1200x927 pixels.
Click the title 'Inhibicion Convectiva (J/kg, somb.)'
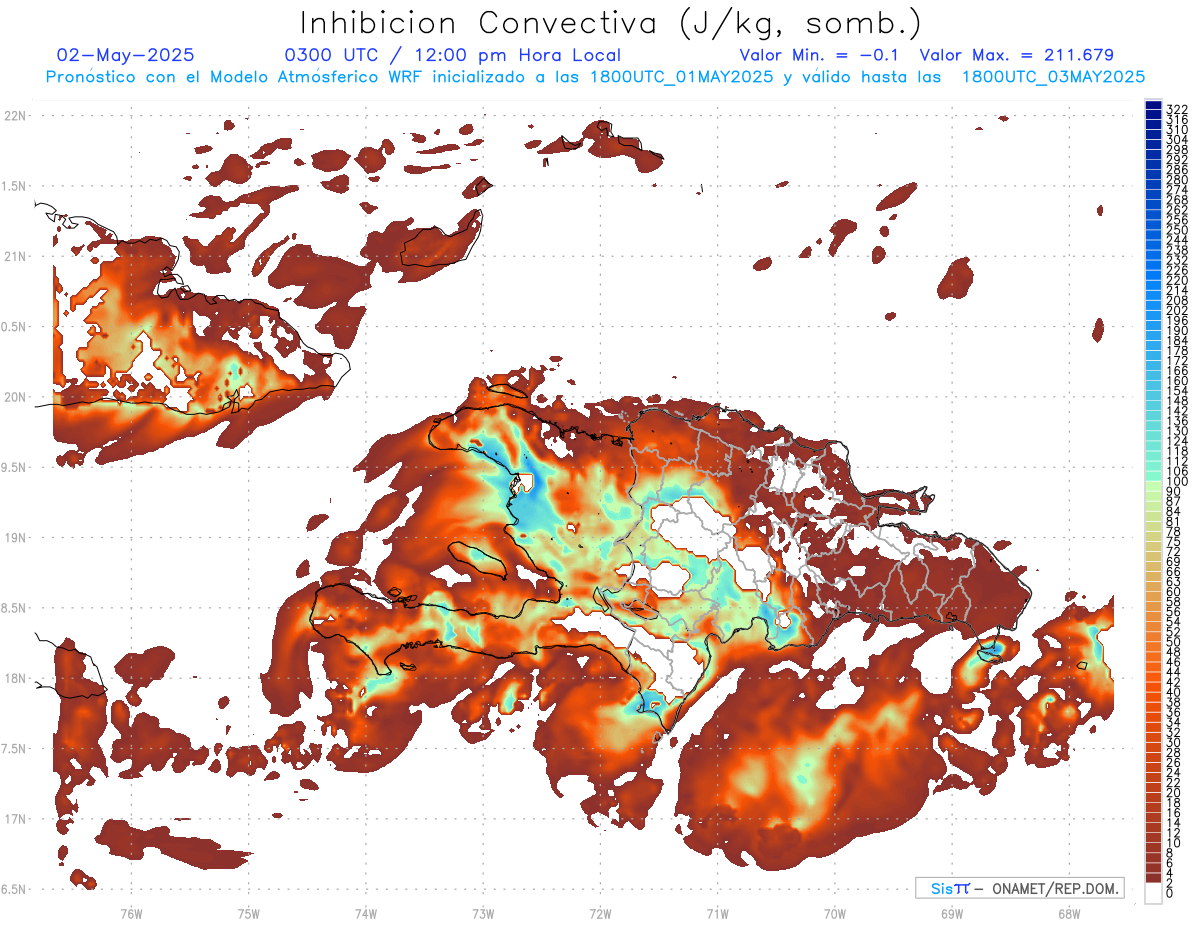[611, 23]
